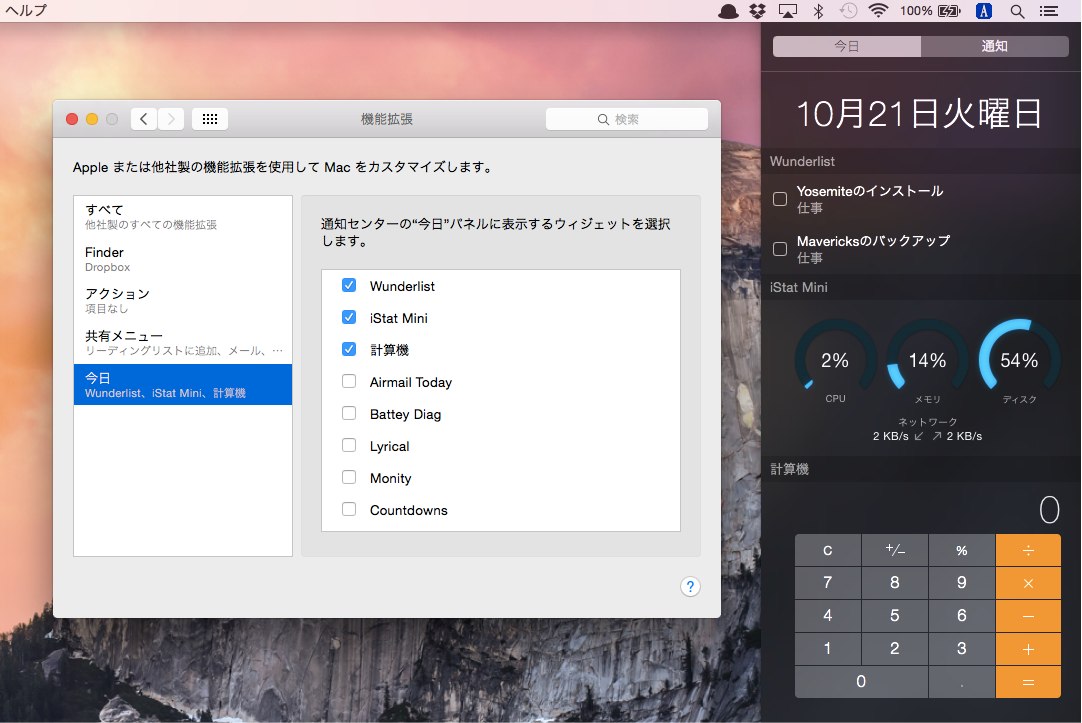Click the 10月21日火曜日 date heading
The image size is (1082, 723).
[x=919, y=113]
